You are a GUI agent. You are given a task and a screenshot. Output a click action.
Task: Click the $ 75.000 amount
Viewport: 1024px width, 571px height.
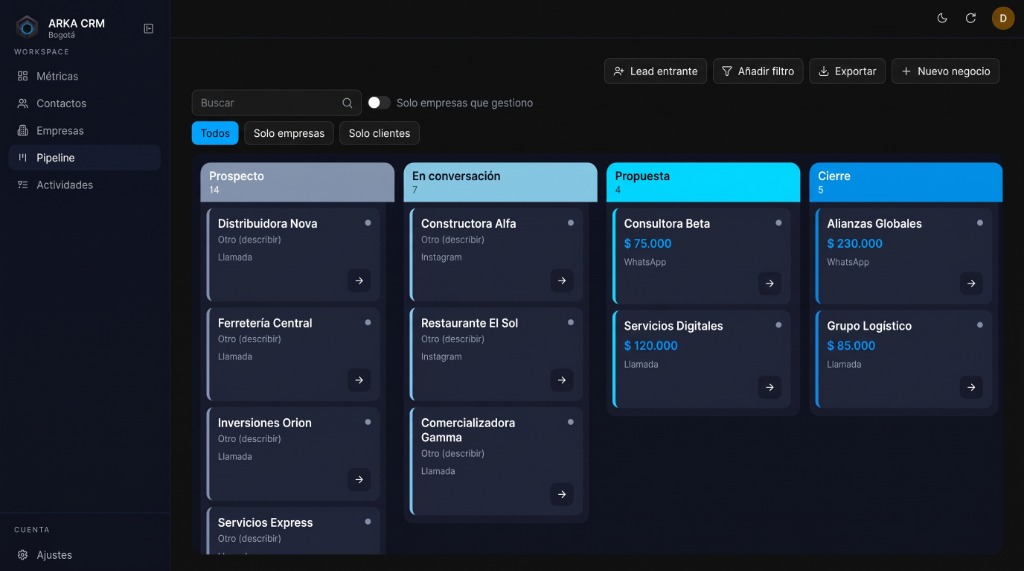tap(647, 244)
